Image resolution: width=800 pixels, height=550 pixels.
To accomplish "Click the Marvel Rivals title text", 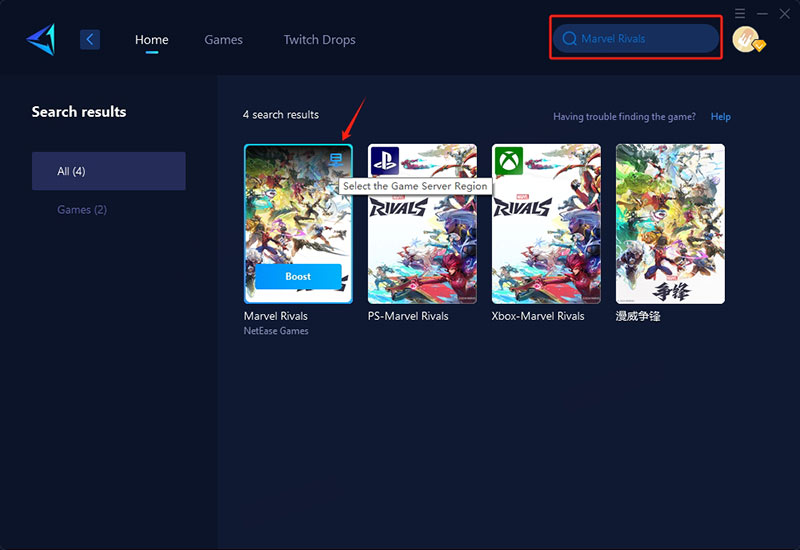I will 276,316.
